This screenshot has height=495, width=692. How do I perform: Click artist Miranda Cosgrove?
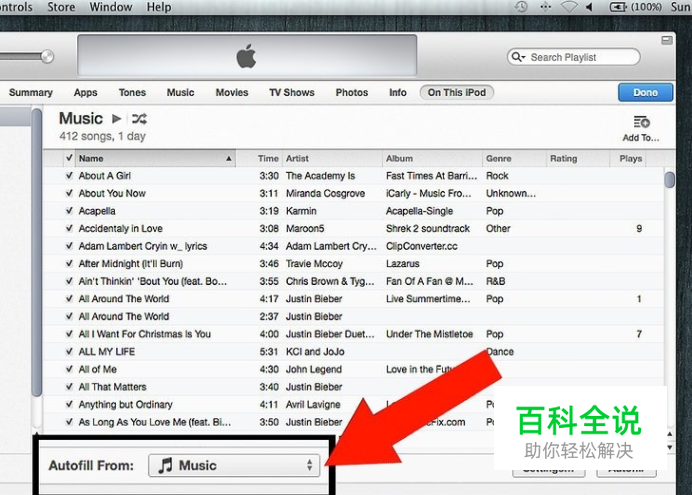click(325, 193)
